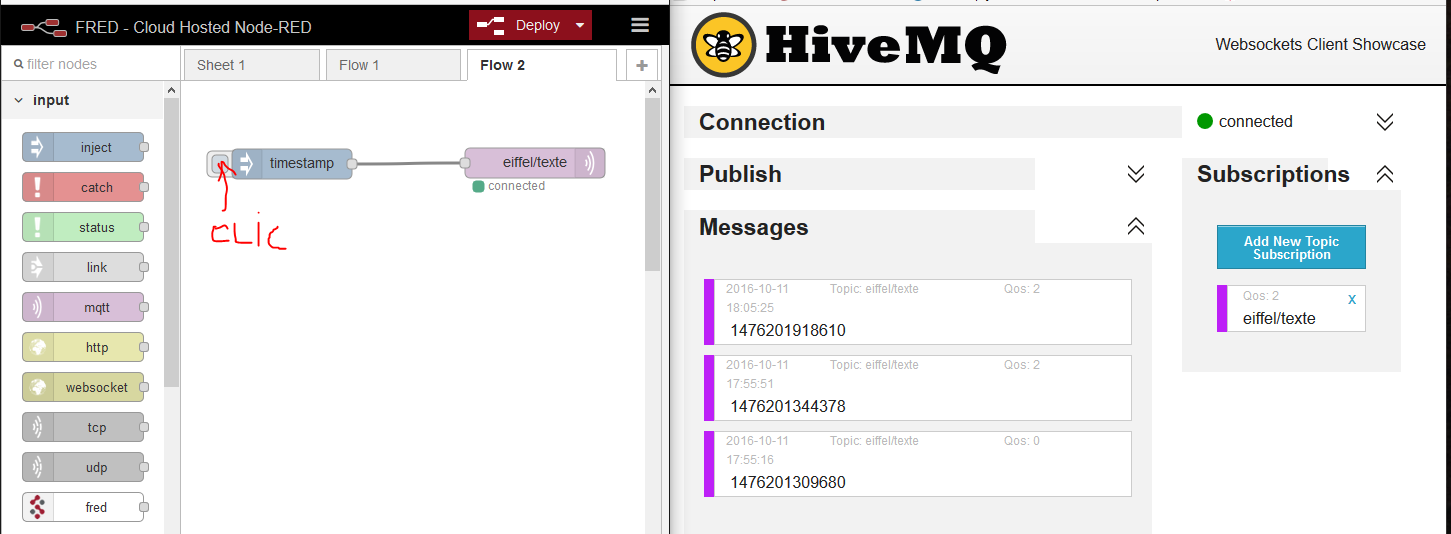This screenshot has height=534, width=1451.
Task: Click the wire between timestamp and eiffel/texte
Action: 409,164
